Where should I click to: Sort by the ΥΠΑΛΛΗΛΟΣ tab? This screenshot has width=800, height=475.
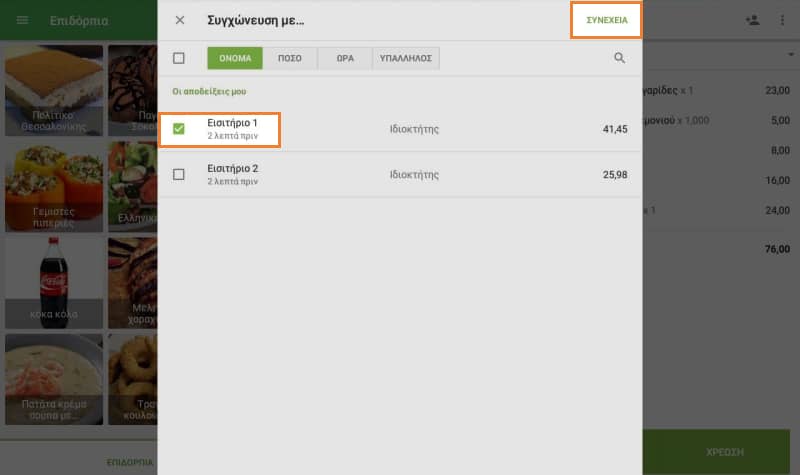pyautogui.click(x=406, y=59)
